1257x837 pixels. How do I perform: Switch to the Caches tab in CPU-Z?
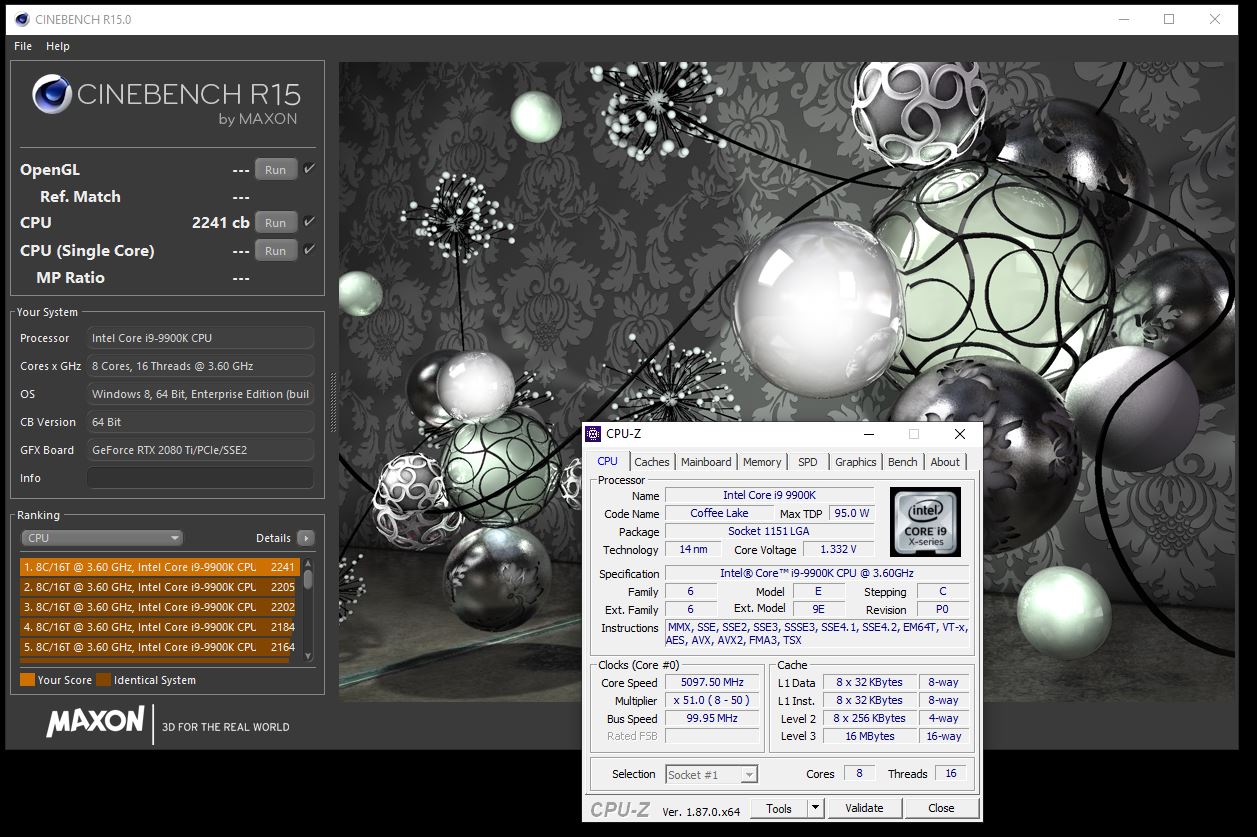pyautogui.click(x=652, y=462)
